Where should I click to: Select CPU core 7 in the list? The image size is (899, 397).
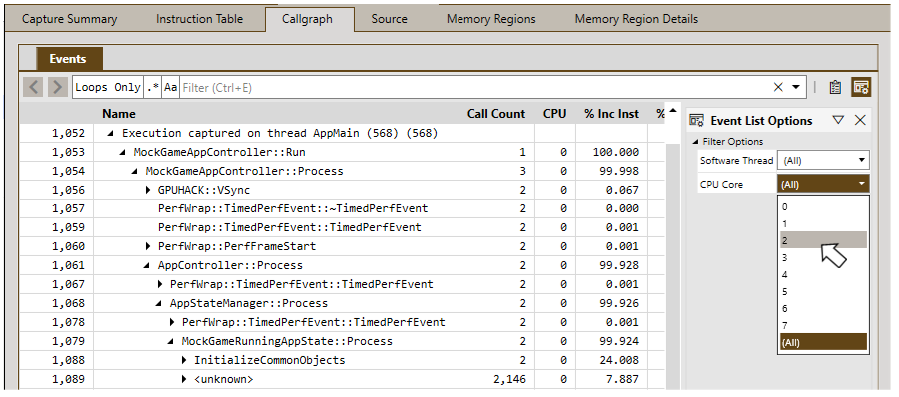[x=822, y=326]
